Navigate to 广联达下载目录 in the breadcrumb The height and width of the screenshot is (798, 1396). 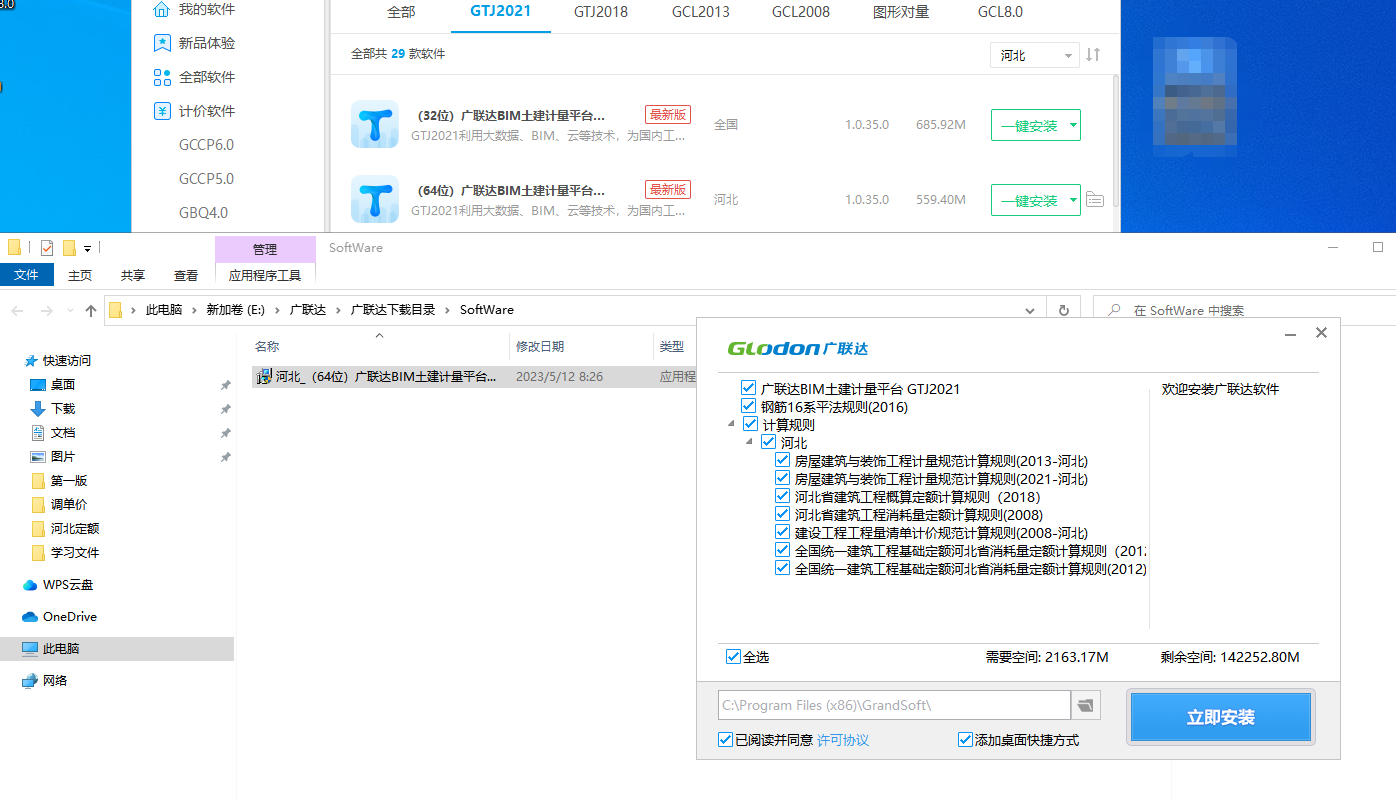tap(393, 310)
